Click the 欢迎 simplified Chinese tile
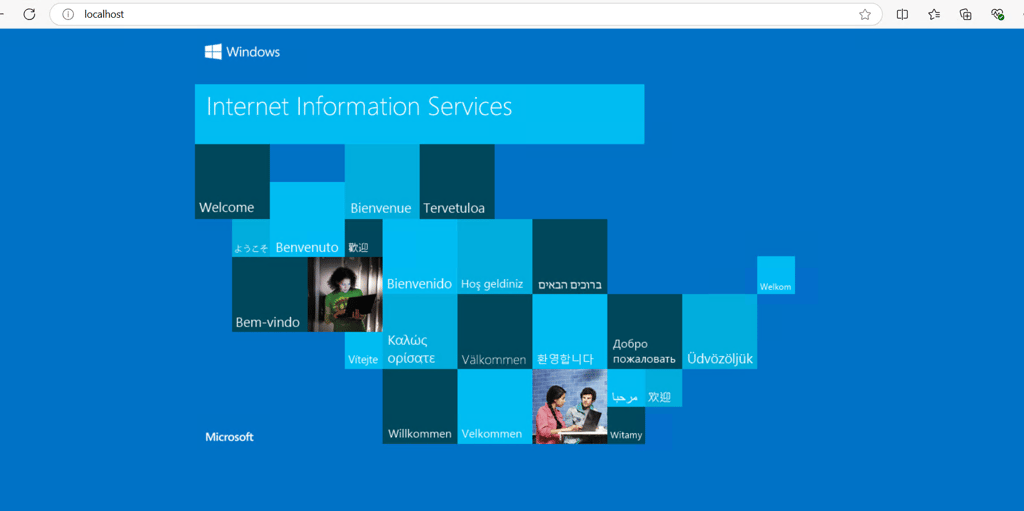 tap(664, 388)
